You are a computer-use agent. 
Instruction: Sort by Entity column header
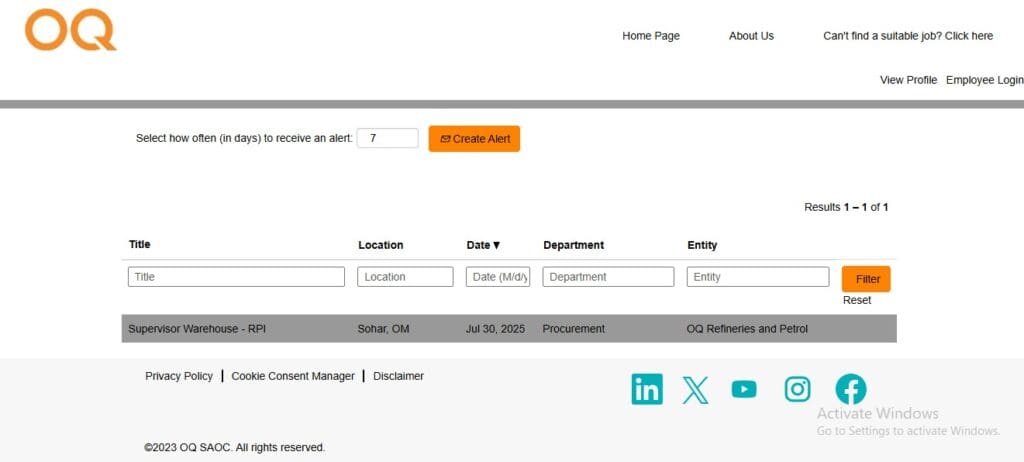click(702, 245)
